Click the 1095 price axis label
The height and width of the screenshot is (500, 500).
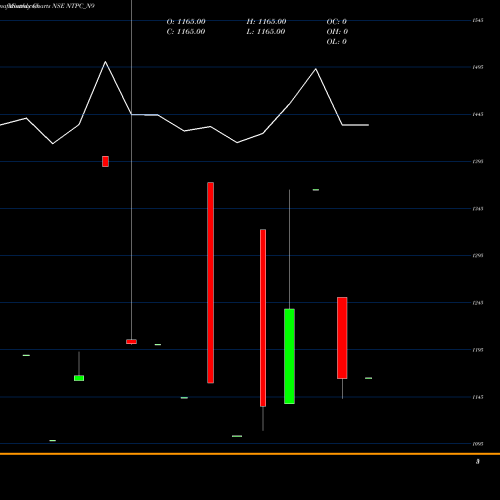point(478,444)
